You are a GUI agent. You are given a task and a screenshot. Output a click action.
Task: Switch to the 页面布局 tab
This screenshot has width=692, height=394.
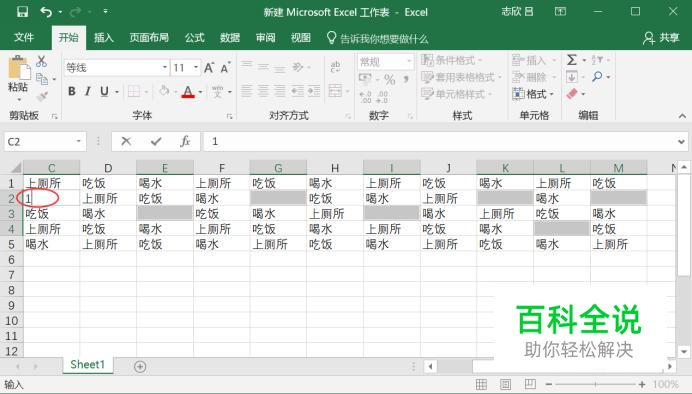point(149,38)
